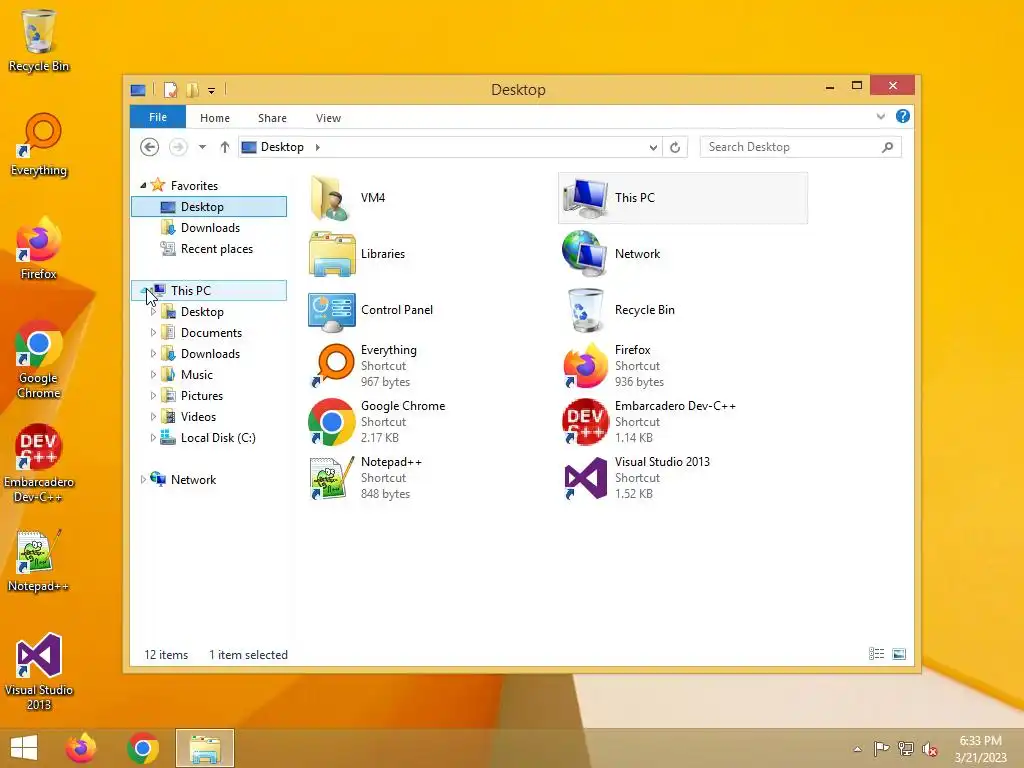Select Downloads under Favorites
Viewport: 1024px width, 768px height.
210,228
